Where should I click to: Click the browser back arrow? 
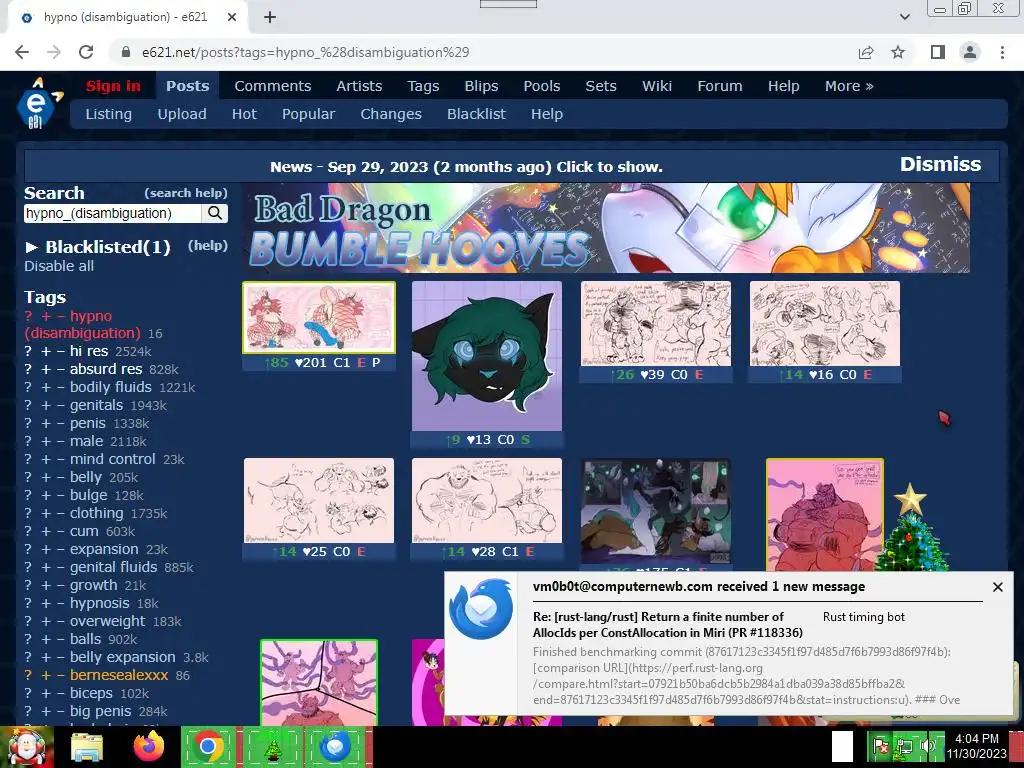22,52
